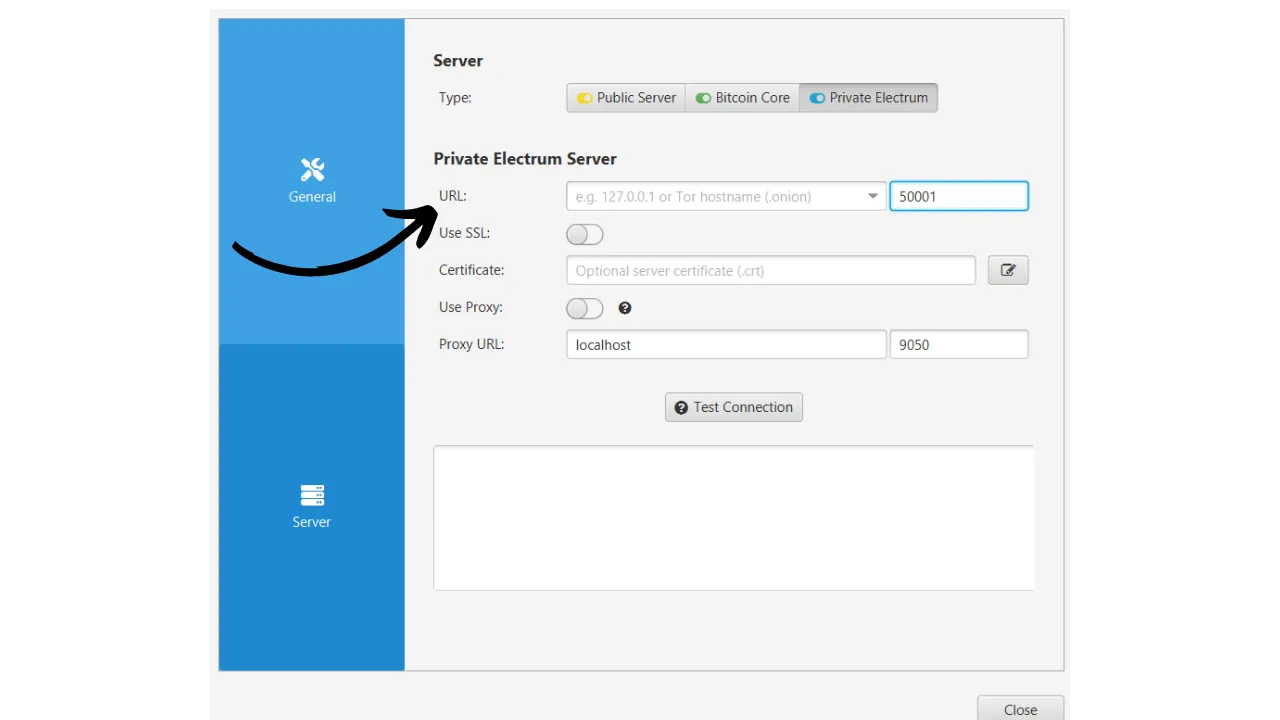Click the Server stack icon in sidebar
The image size is (1280, 720).
tap(312, 495)
